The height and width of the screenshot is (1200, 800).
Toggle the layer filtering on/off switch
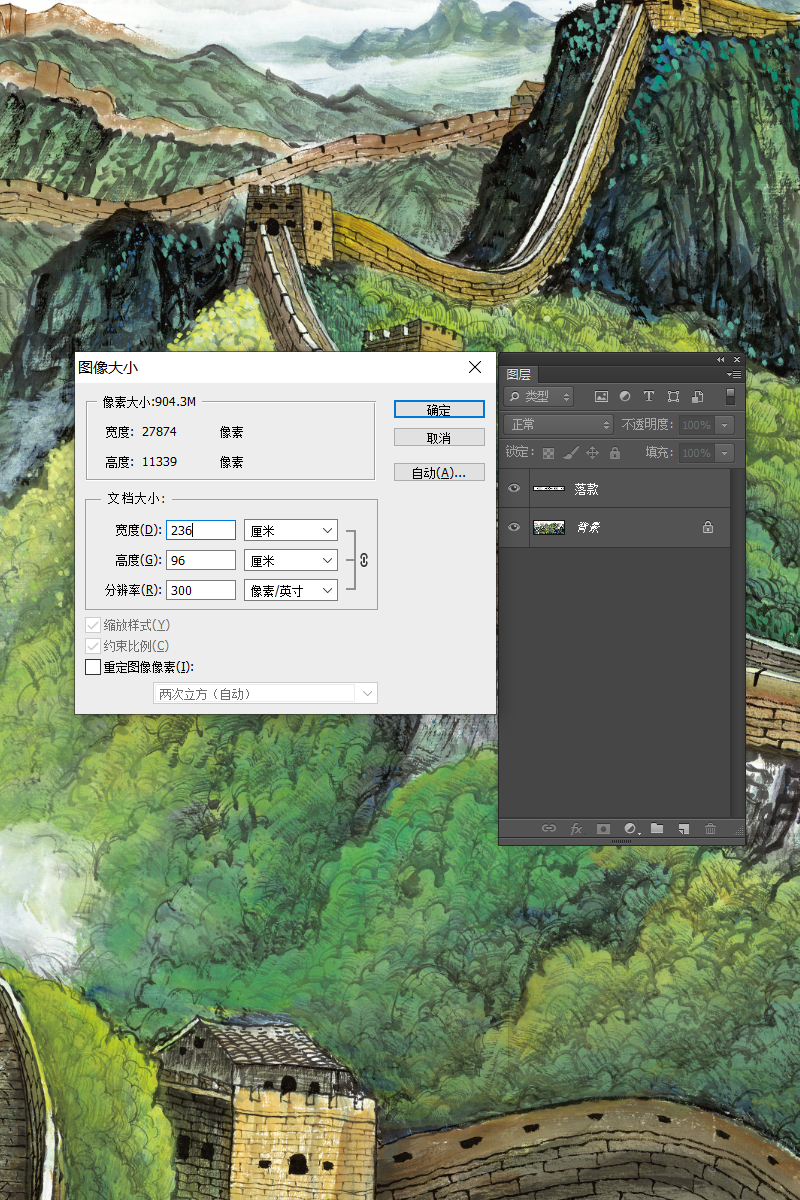point(731,397)
